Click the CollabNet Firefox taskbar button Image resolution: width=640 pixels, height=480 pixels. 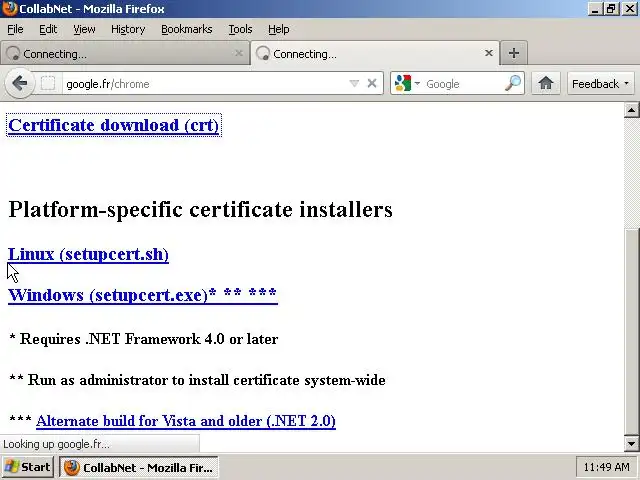coord(139,467)
